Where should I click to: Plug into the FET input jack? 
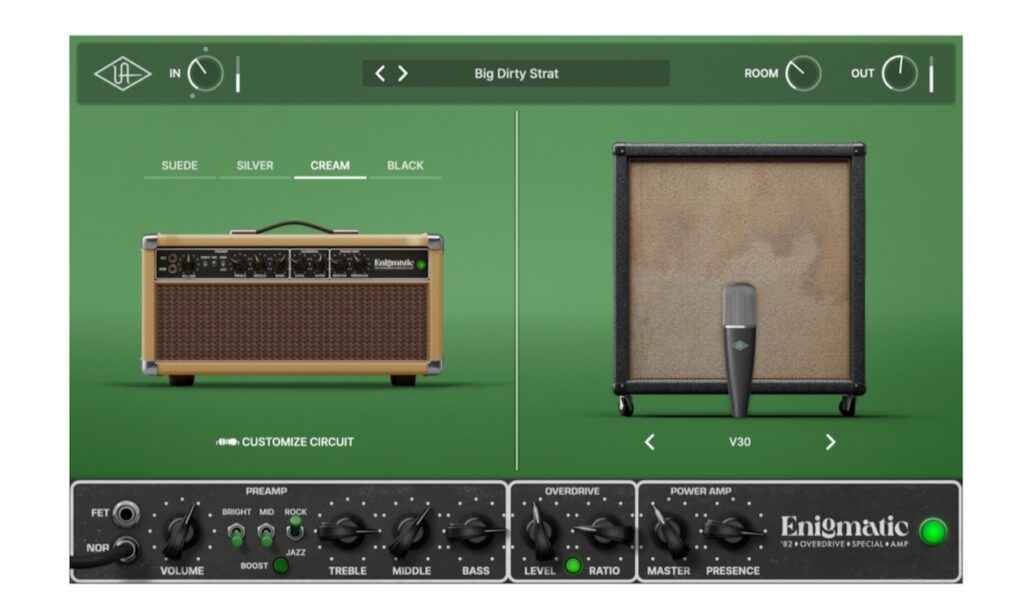126,514
